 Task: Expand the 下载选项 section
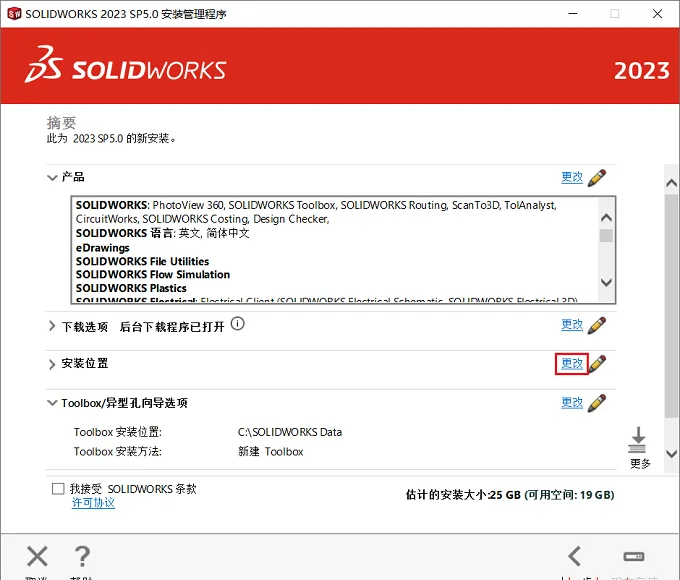(52, 326)
